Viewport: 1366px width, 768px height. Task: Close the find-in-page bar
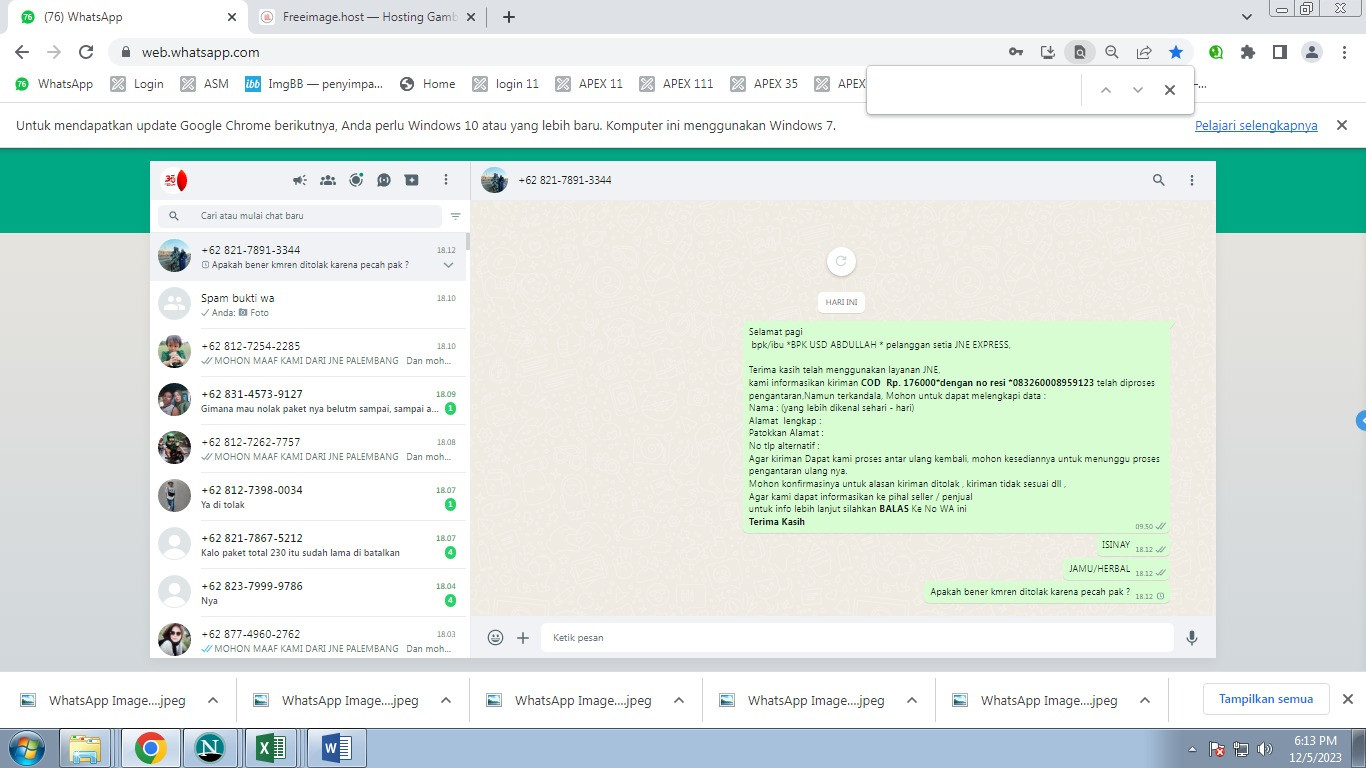coord(1170,90)
